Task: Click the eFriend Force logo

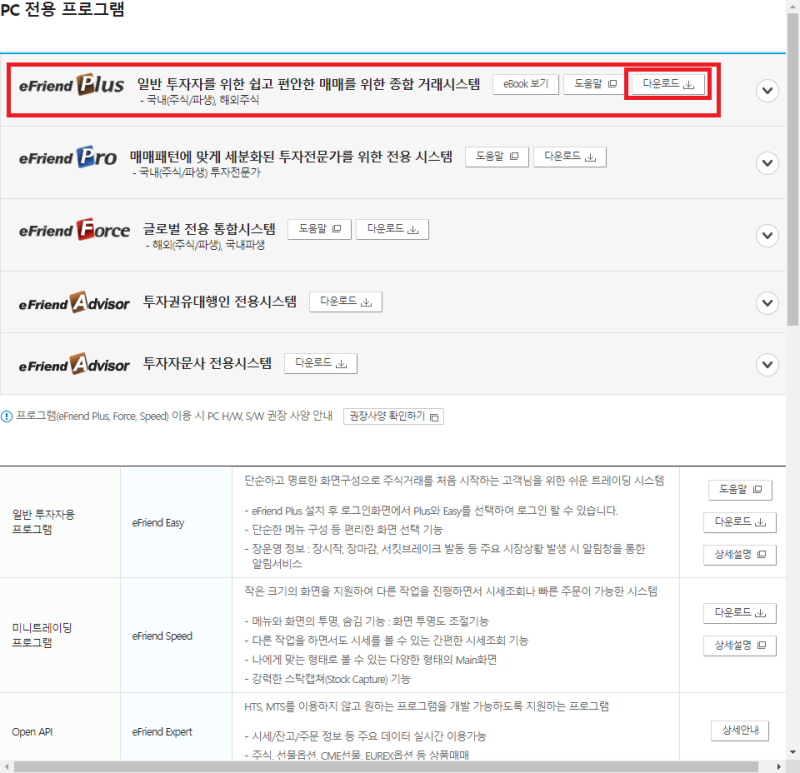Action: tap(74, 231)
